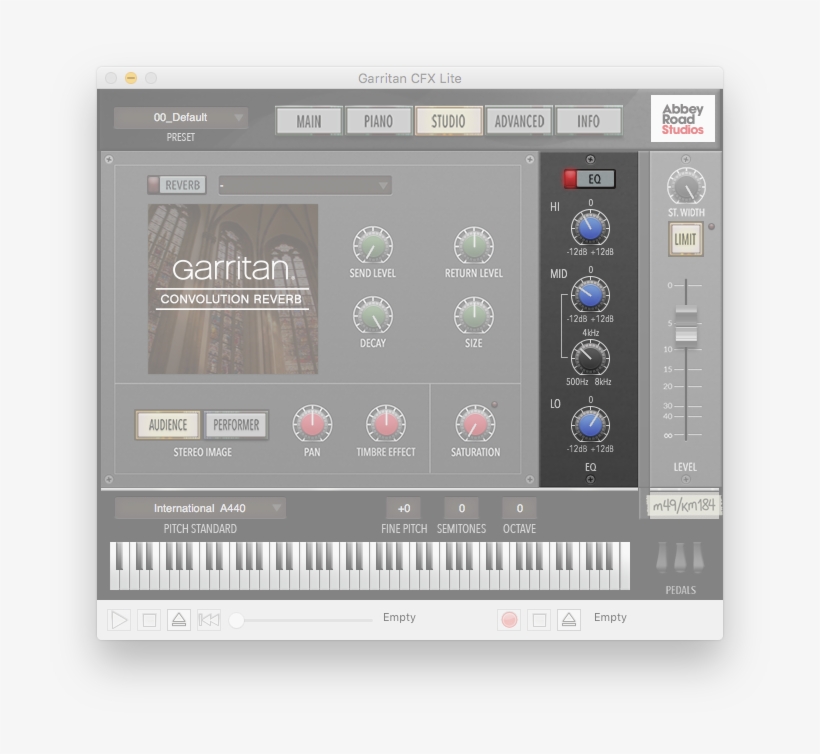Open the ADVANCED tab
The width and height of the screenshot is (820, 754).
519,120
